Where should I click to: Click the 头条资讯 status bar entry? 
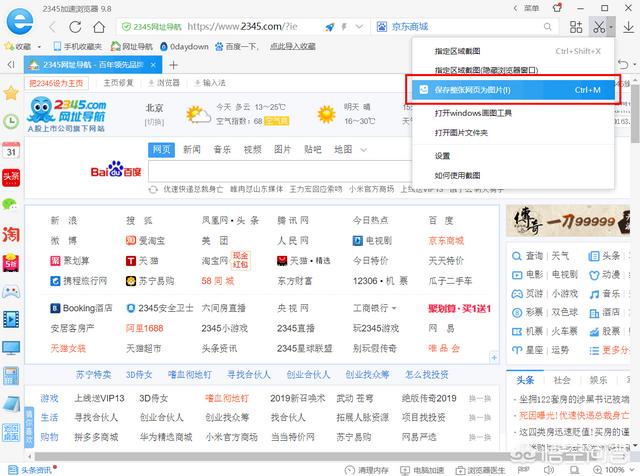[x=30, y=470]
